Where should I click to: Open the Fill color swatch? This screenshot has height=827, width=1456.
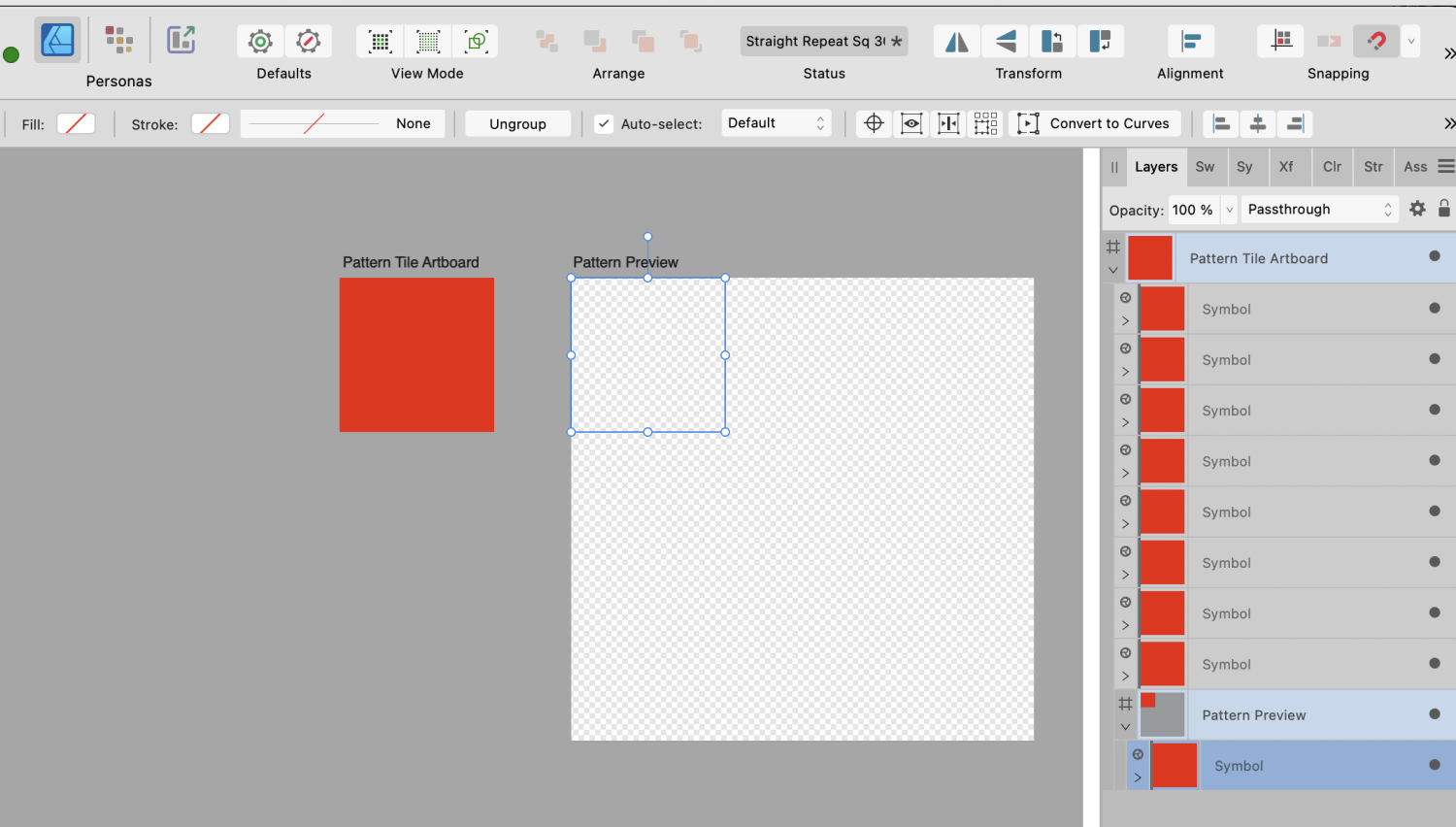pyautogui.click(x=76, y=123)
